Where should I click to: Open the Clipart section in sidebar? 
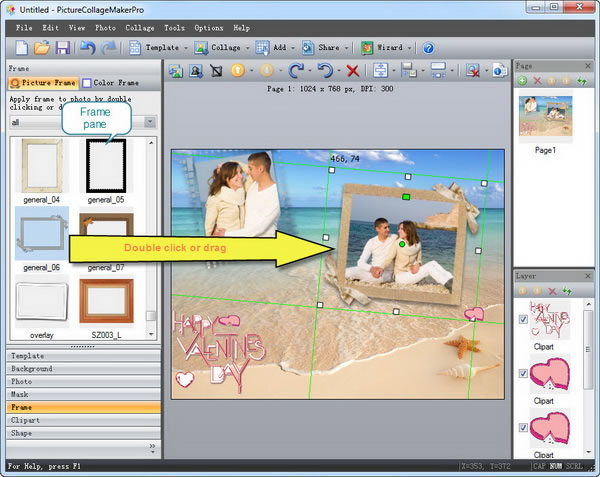pyautogui.click(x=83, y=420)
